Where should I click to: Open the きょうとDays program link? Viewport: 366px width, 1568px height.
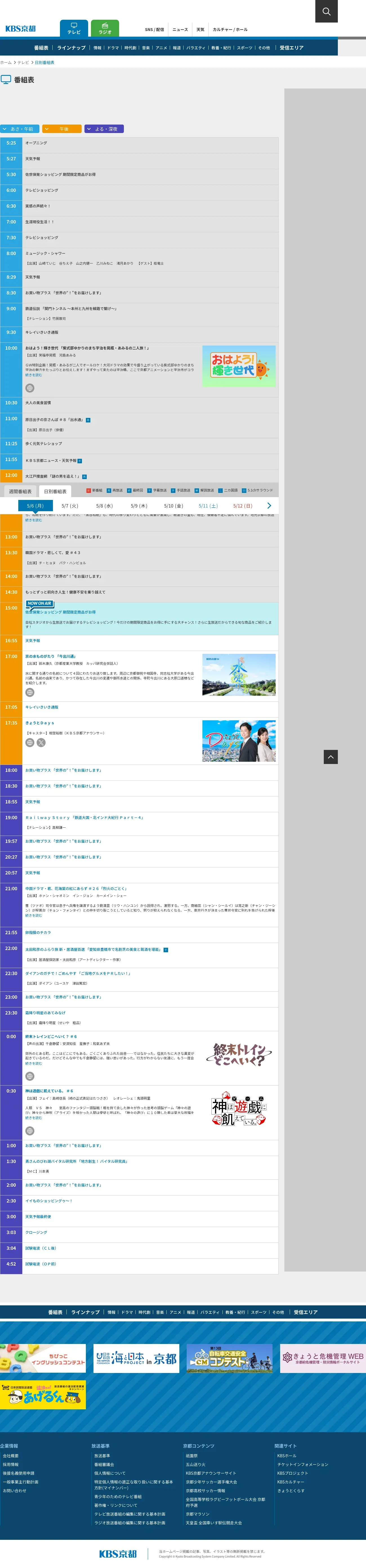tap(39, 723)
